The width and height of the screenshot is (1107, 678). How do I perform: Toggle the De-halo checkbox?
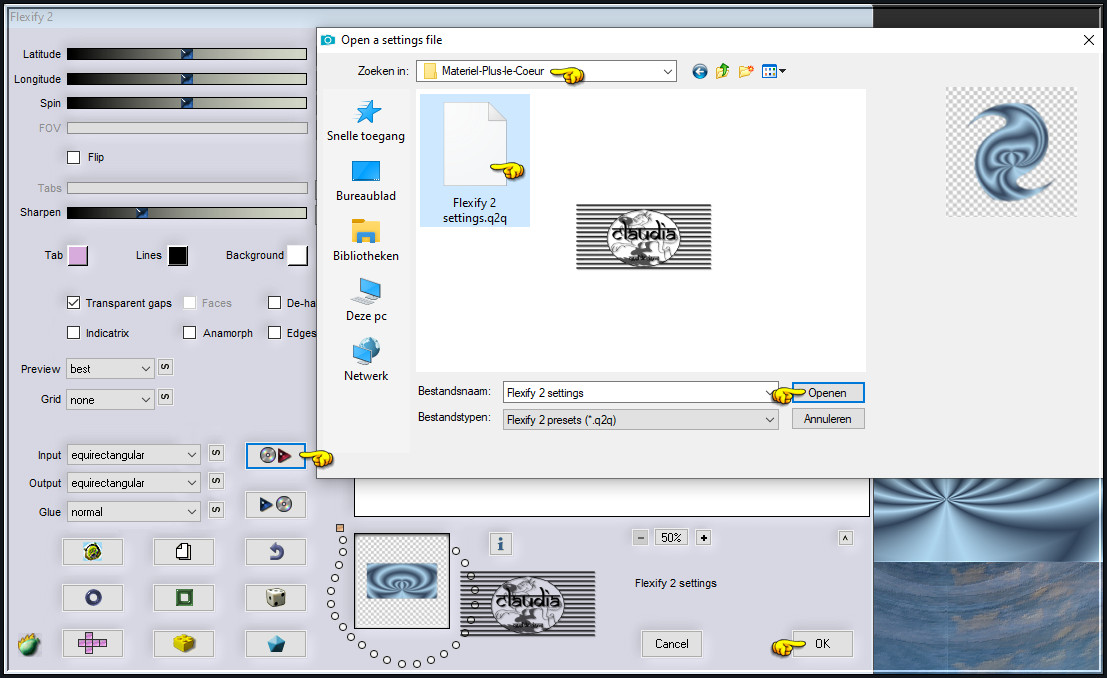(x=275, y=303)
